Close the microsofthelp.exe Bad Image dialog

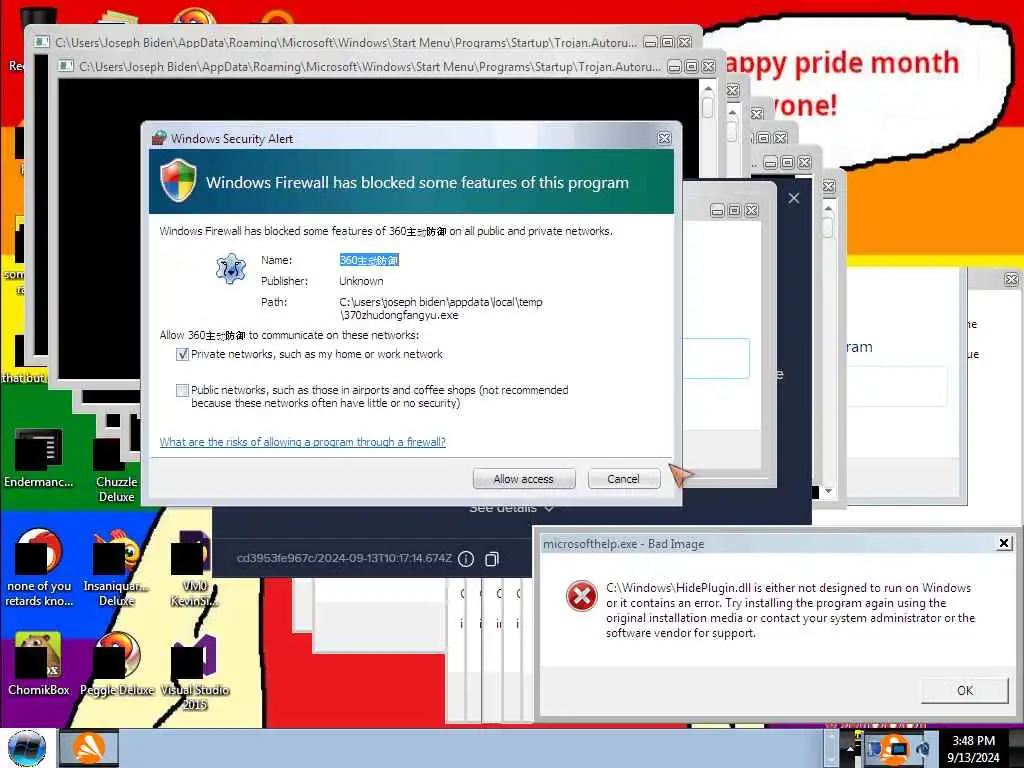click(x=1004, y=543)
